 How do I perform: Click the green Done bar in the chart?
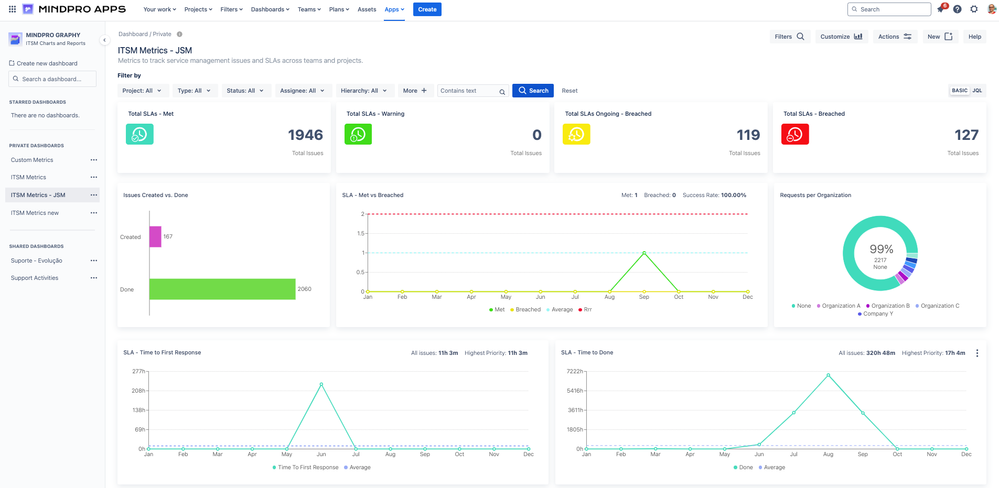[222, 289]
